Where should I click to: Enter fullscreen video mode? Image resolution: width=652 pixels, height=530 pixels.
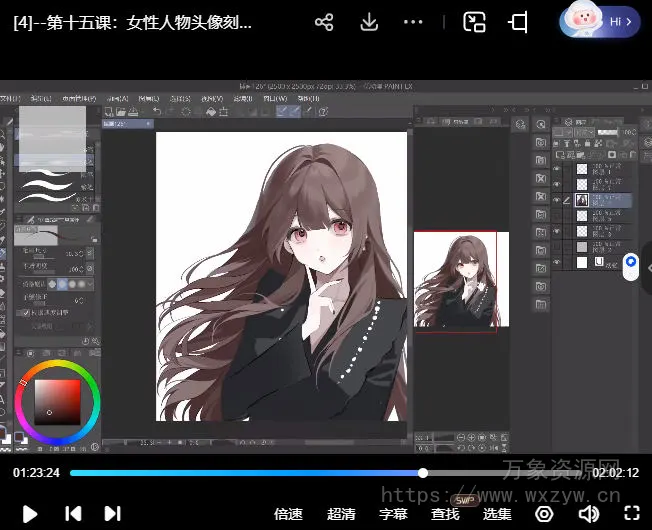(631, 514)
